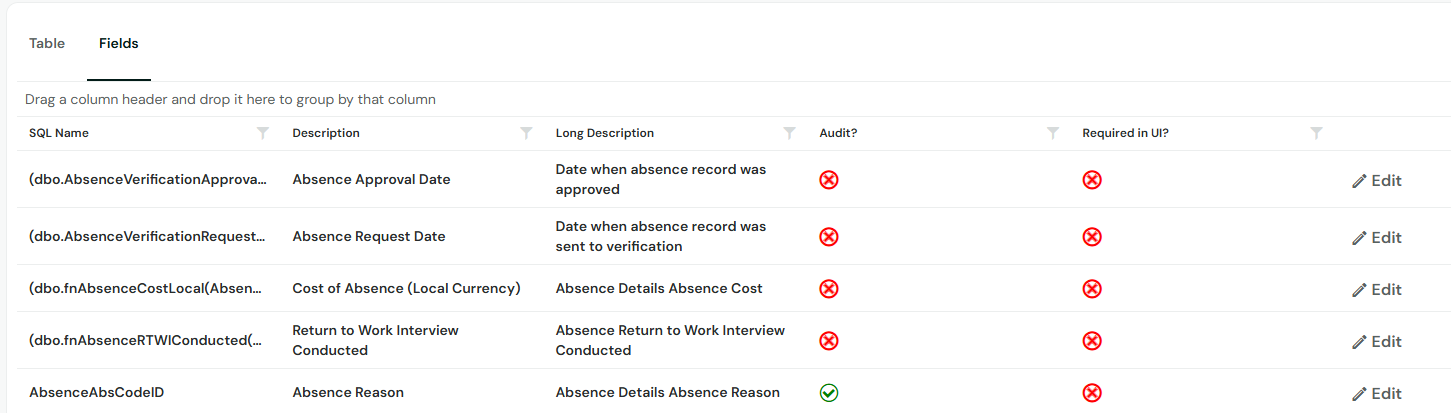1451x413 pixels.
Task: Open filter for SQL Name column
Action: click(x=263, y=133)
